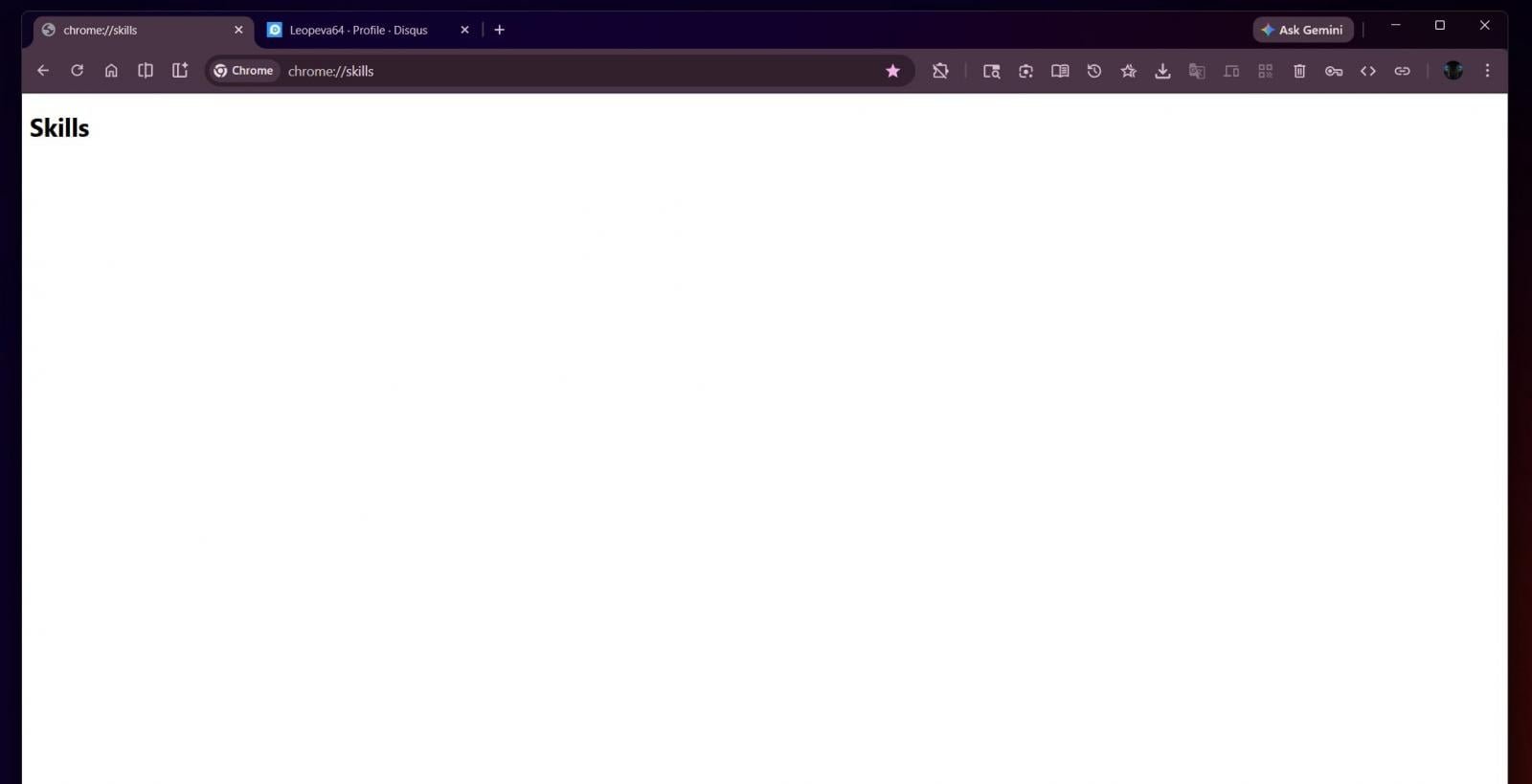Open the extensions icon with slash

[x=940, y=71]
